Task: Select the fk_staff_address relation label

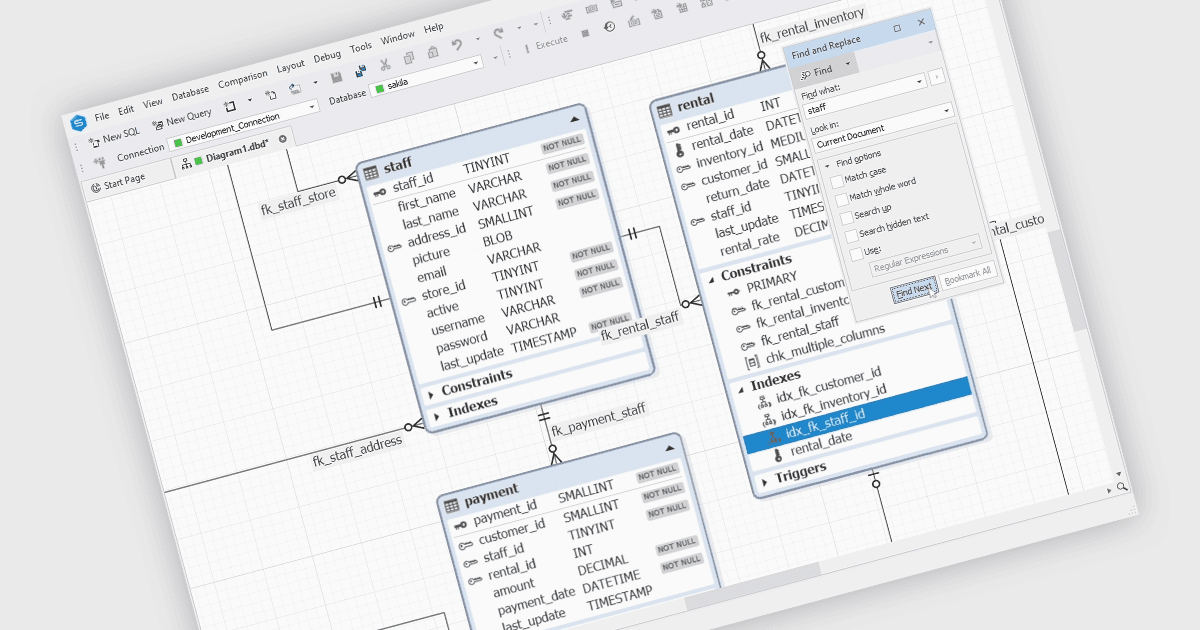Action: click(357, 451)
